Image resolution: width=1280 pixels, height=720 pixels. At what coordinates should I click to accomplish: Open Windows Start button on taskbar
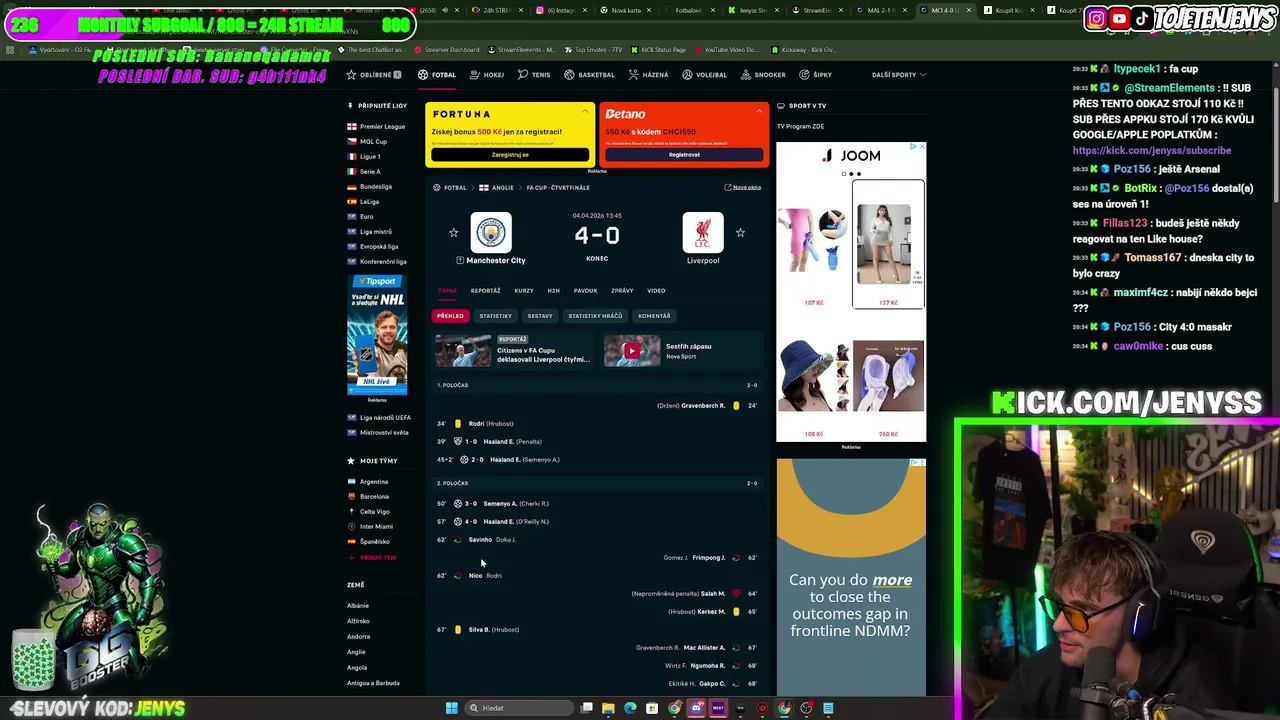tap(452, 708)
